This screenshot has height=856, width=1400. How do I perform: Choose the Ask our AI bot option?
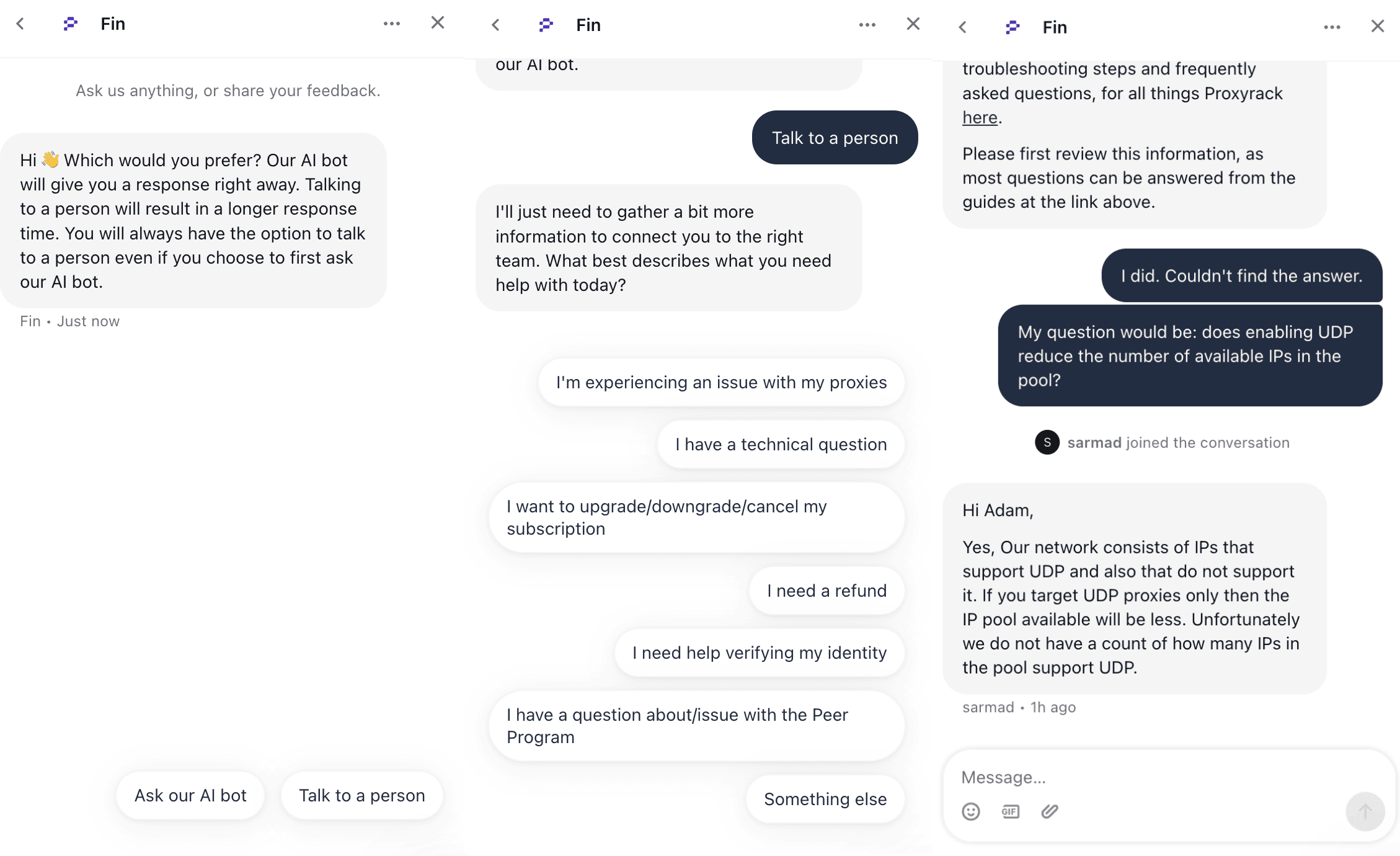190,795
